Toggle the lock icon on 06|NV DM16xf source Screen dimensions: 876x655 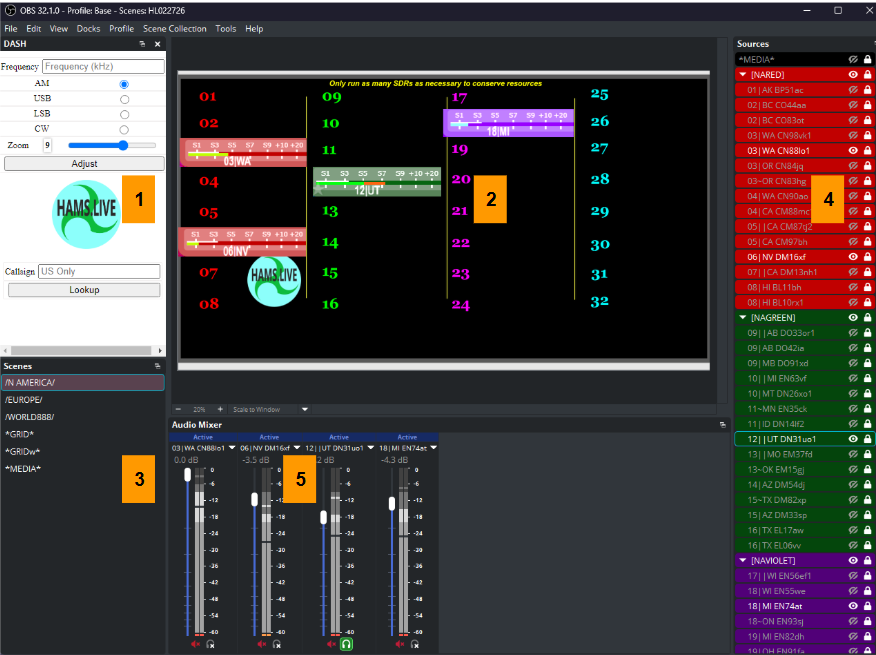867,256
